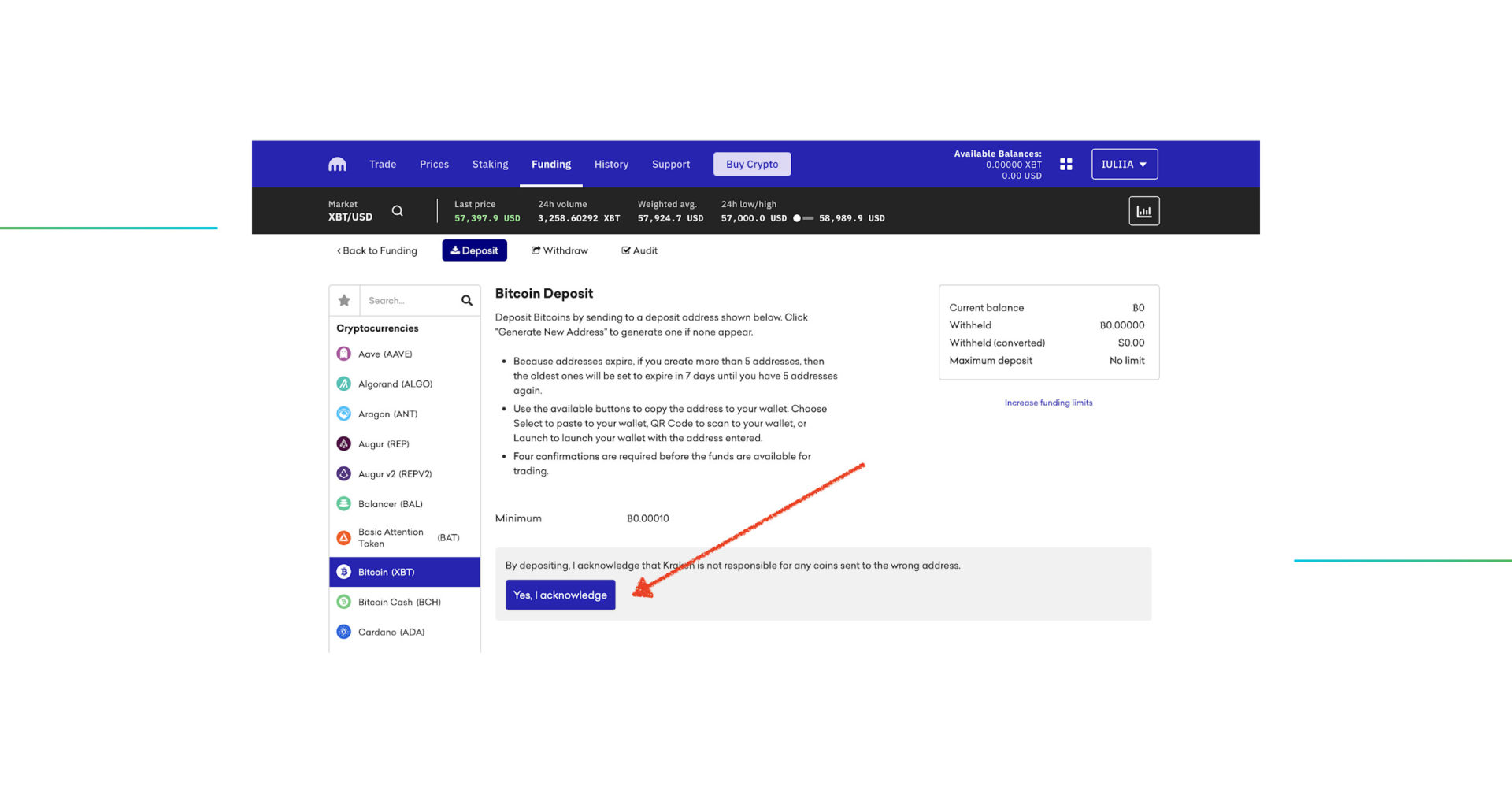Open the price chart icon
This screenshot has width=1512, height=794.
tap(1144, 210)
